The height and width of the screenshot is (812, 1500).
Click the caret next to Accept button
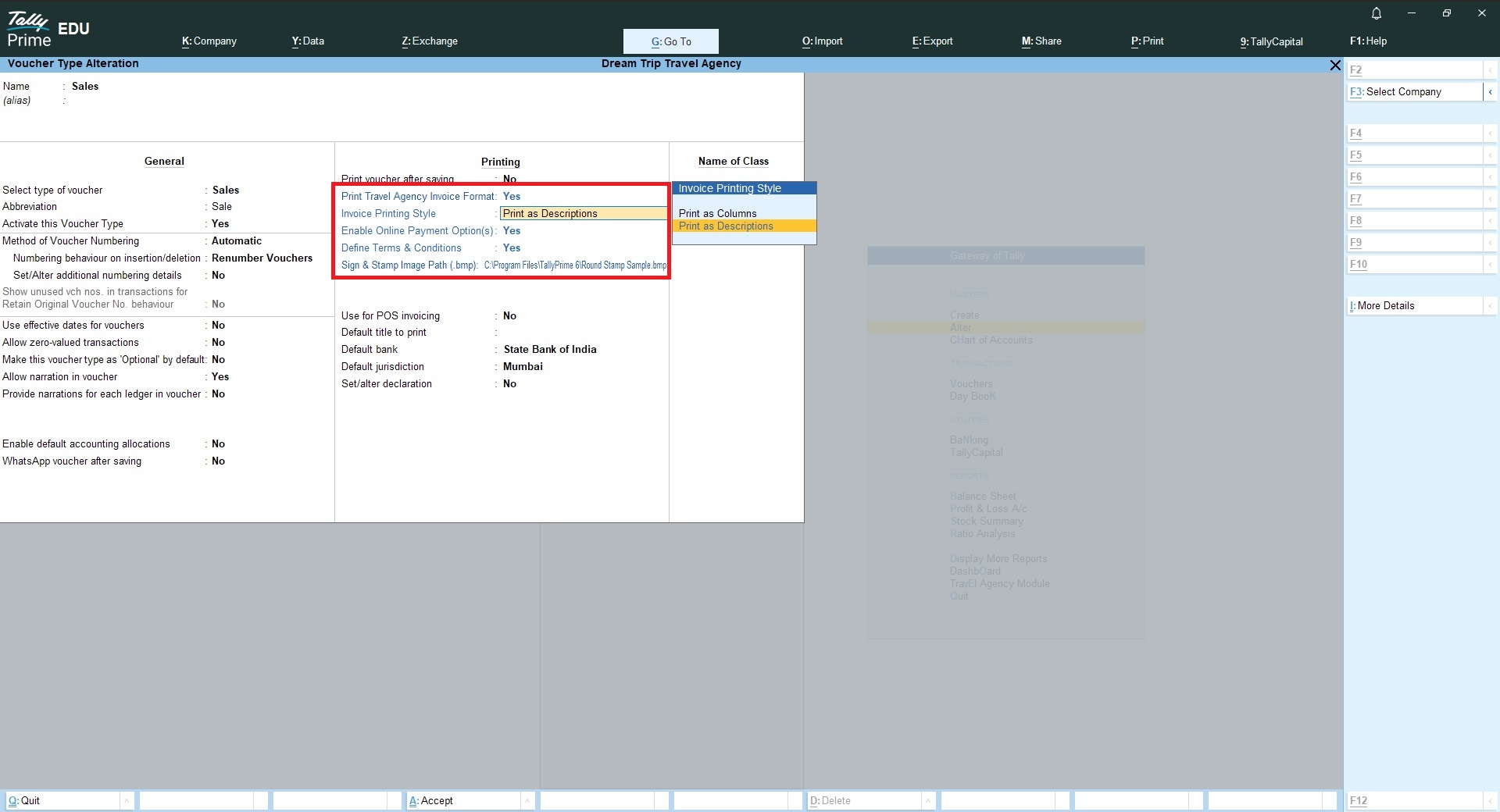(x=527, y=801)
